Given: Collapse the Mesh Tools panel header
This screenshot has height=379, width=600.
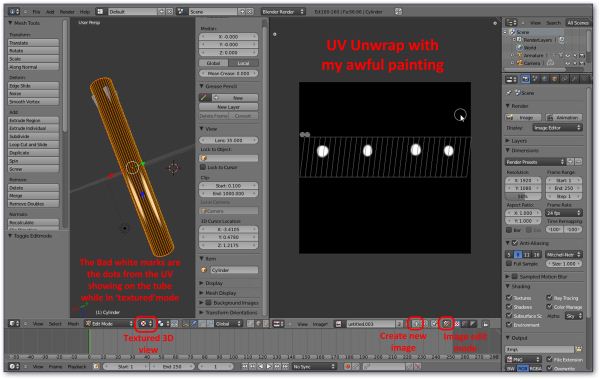Looking at the screenshot, I should [24, 23].
